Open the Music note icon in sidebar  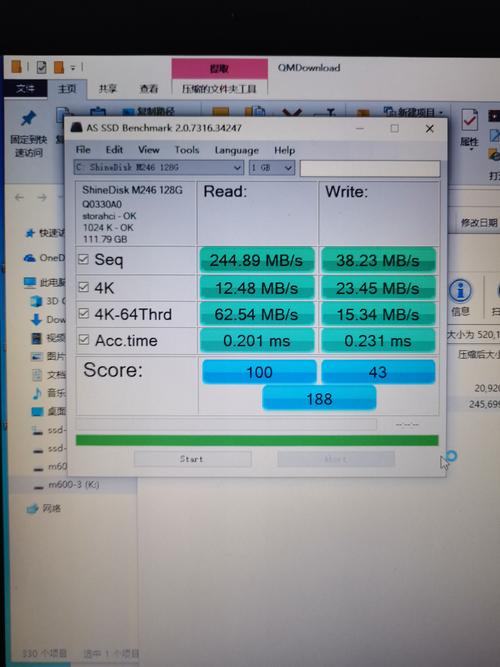37,393
